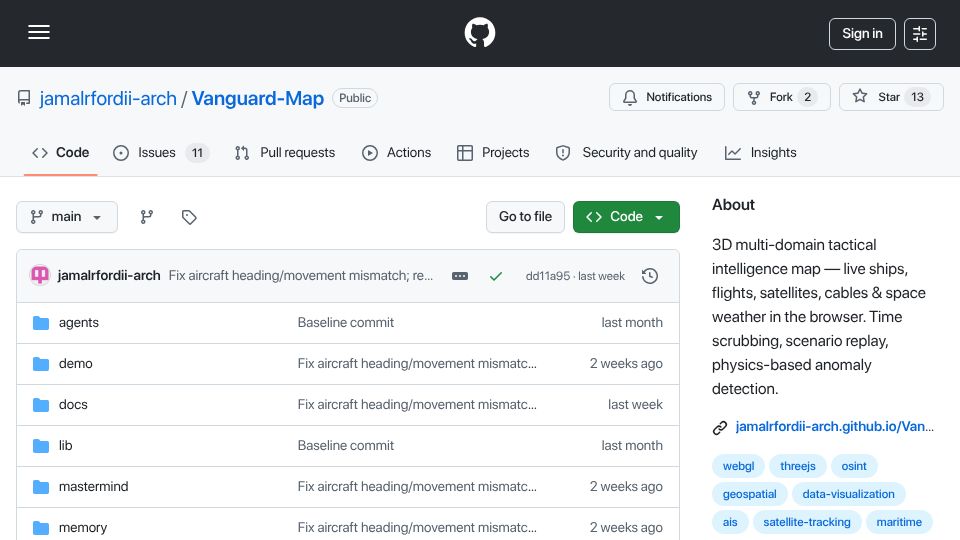960x540 pixels.
Task: Open Security and quality tab
Action: pyautogui.click(x=626, y=152)
